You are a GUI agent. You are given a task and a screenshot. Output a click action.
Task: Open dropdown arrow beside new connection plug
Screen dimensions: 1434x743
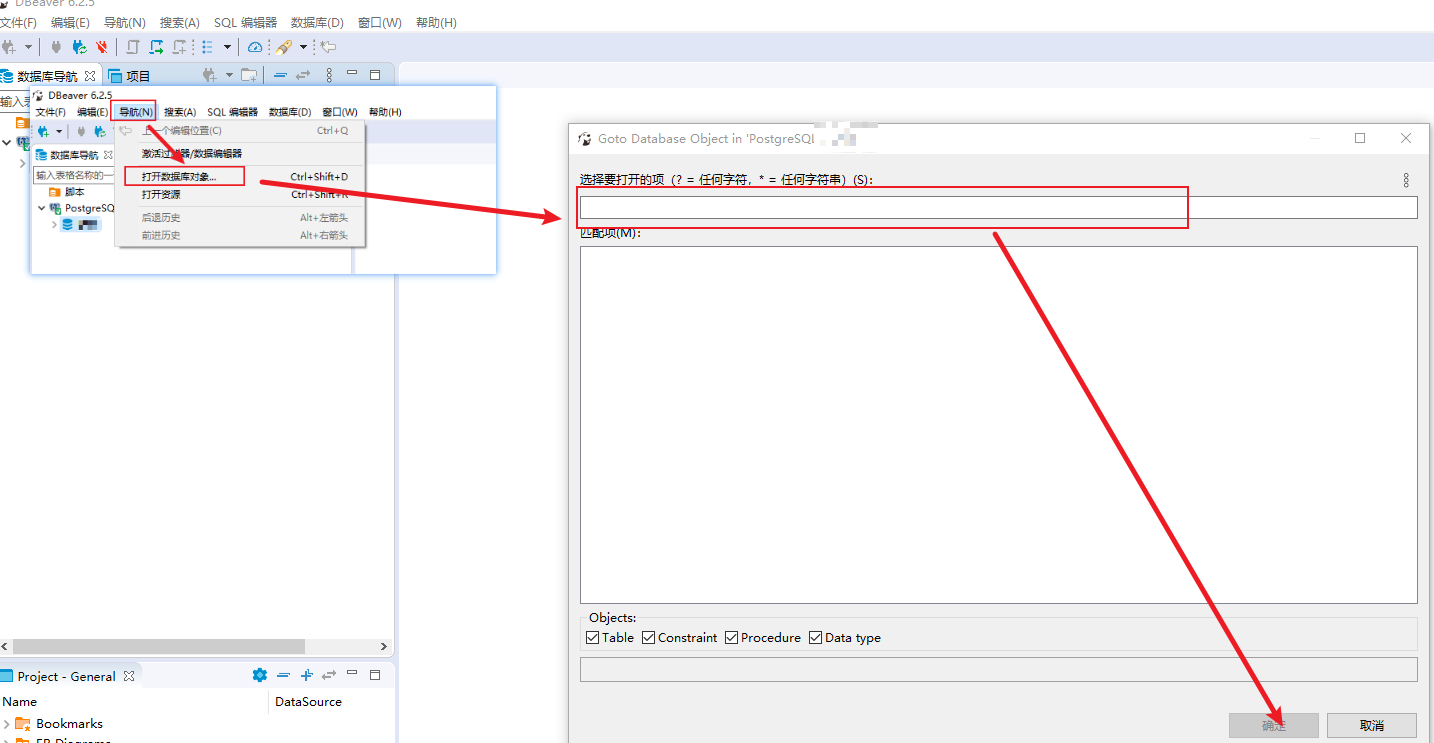28,47
